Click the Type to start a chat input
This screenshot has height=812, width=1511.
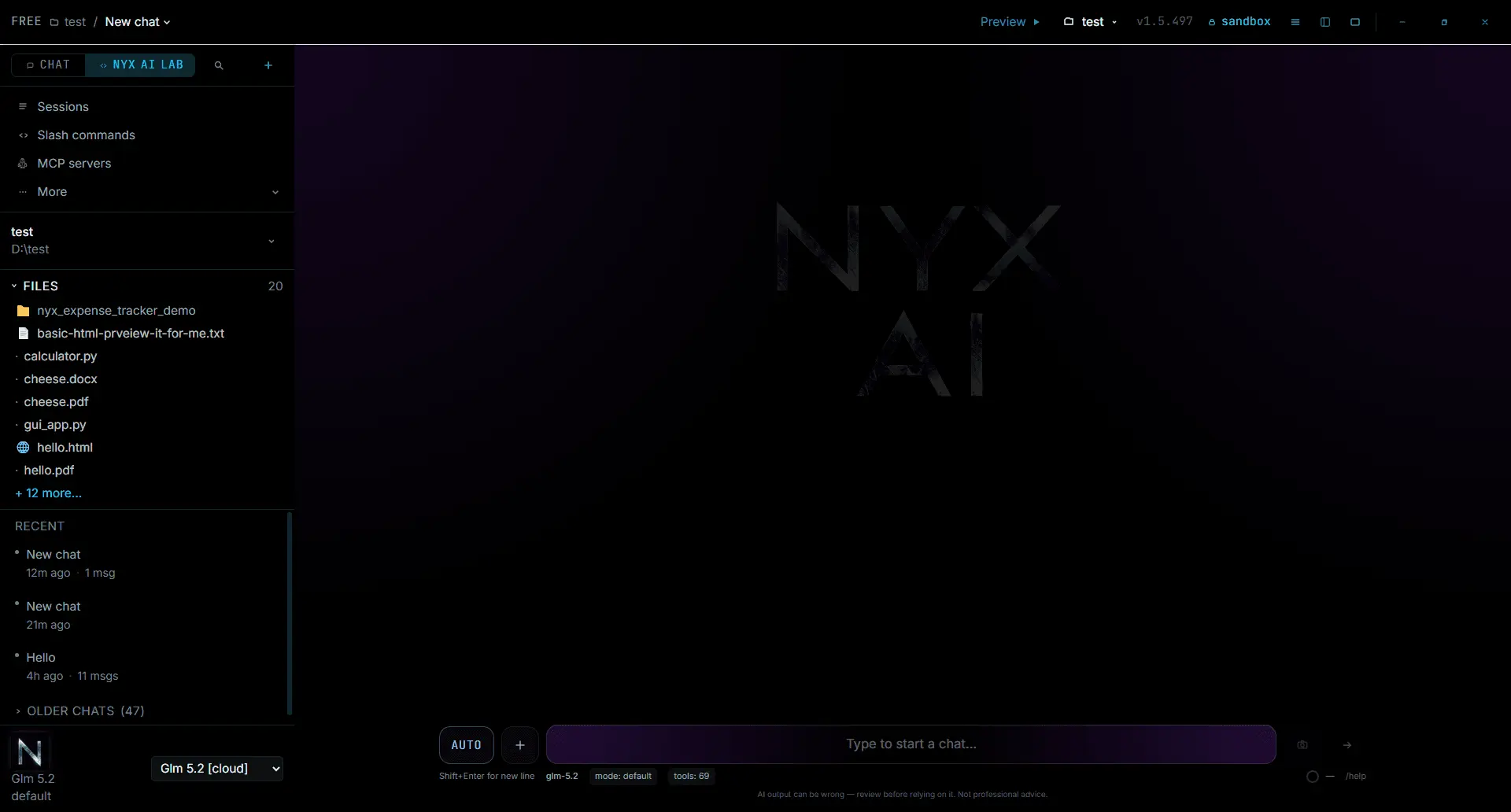coord(911,744)
